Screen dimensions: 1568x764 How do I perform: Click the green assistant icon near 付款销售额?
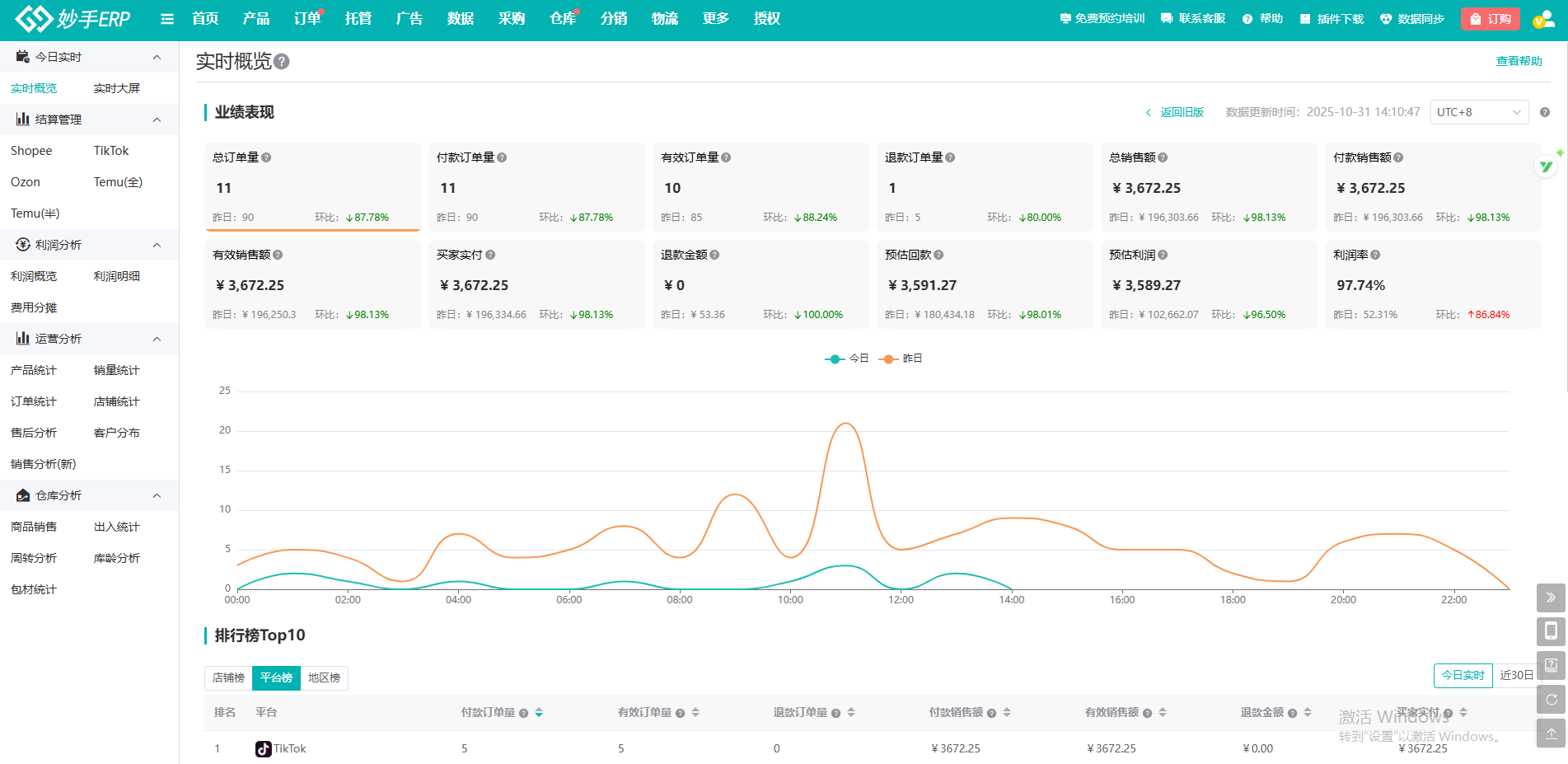click(1547, 166)
